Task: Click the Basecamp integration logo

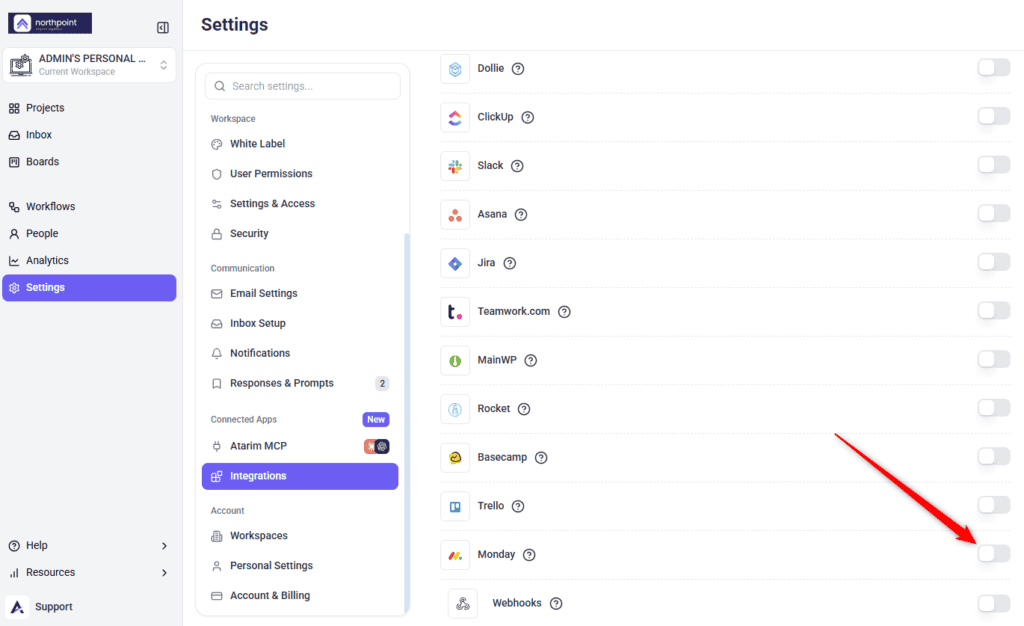Action: point(455,458)
